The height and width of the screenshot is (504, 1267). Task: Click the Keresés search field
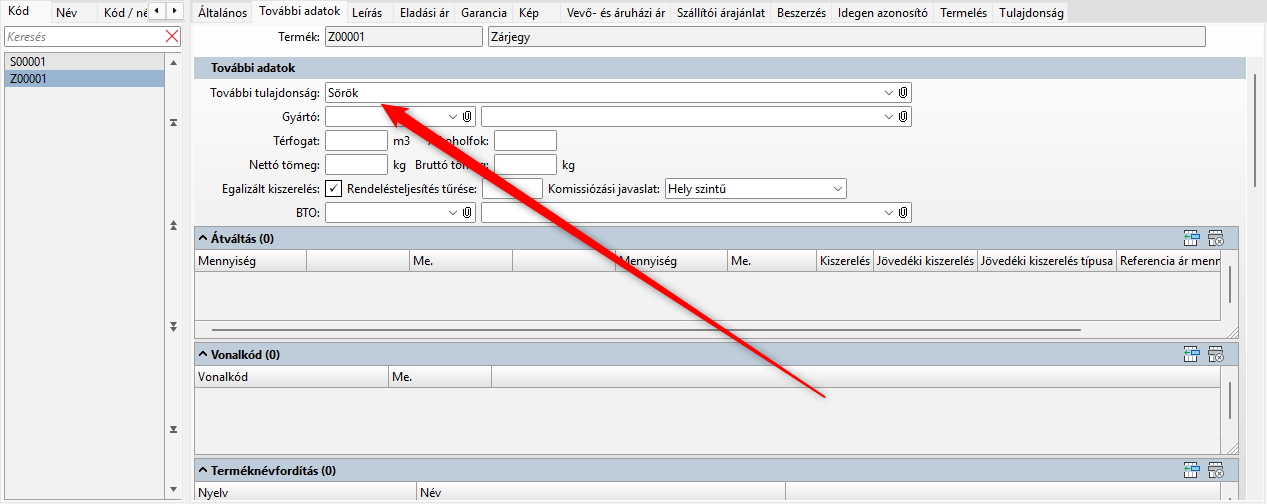84,36
